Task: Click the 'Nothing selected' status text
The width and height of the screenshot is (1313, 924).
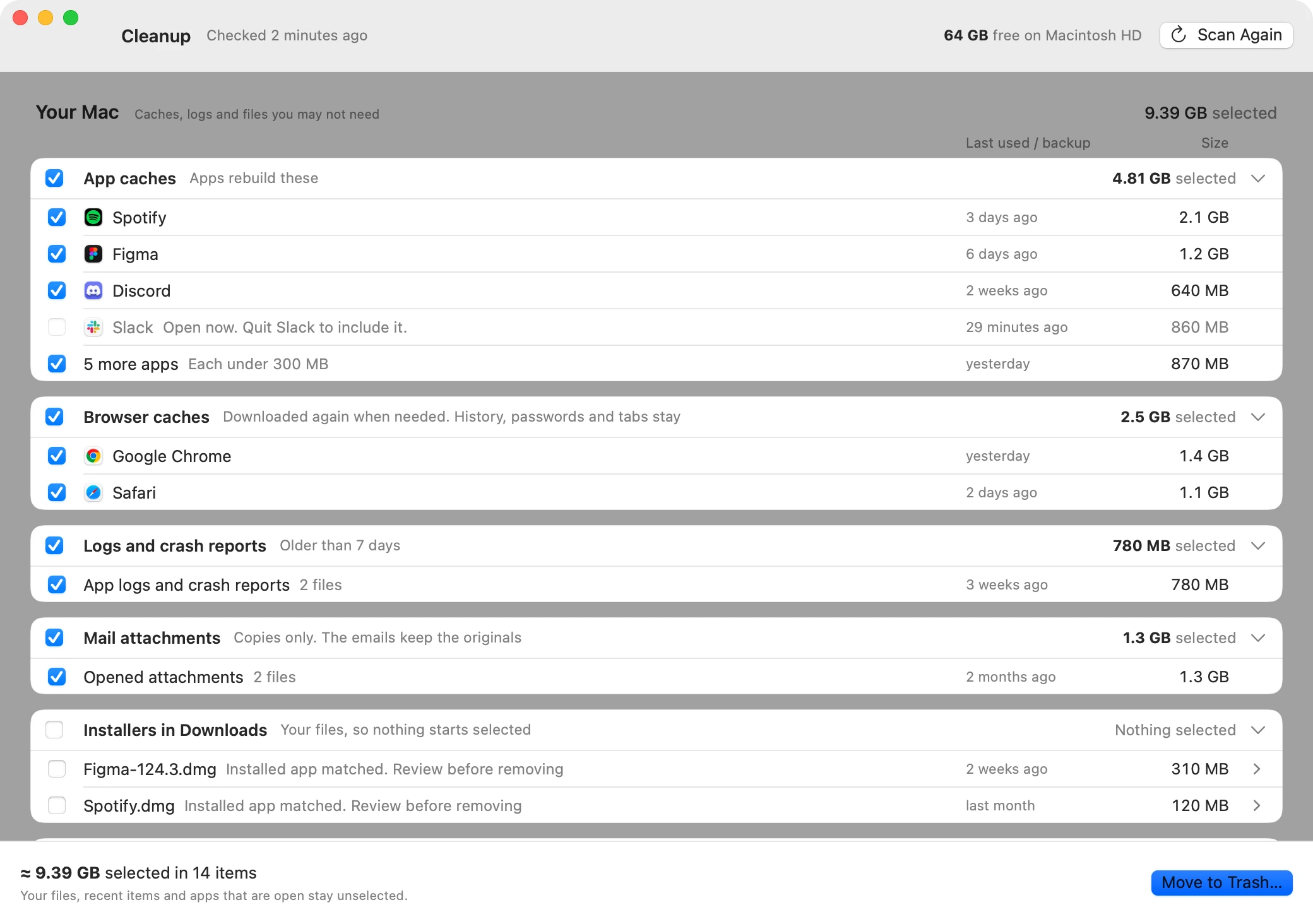Action: click(1175, 730)
